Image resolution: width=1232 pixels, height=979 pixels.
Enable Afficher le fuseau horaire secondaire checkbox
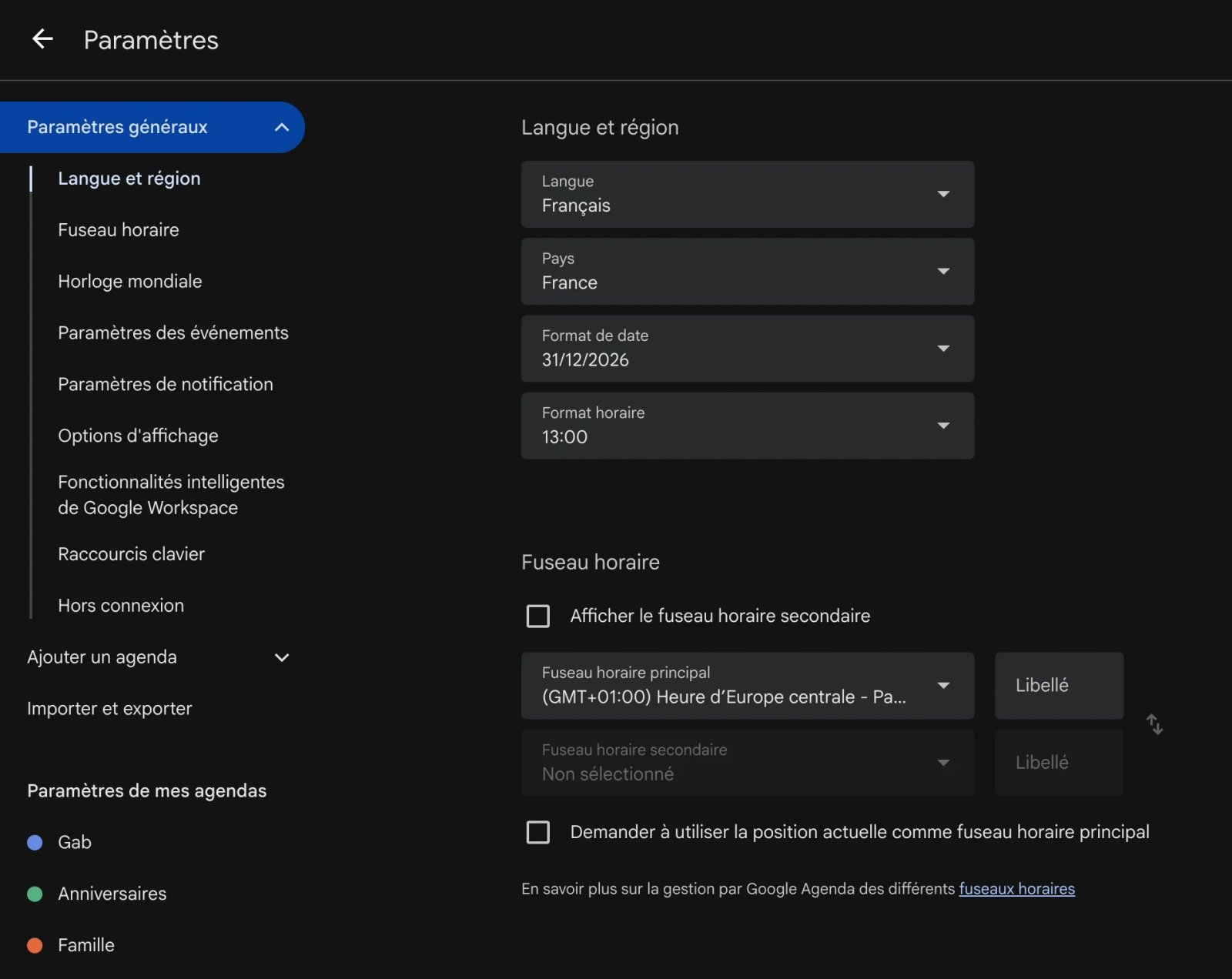pyautogui.click(x=538, y=616)
